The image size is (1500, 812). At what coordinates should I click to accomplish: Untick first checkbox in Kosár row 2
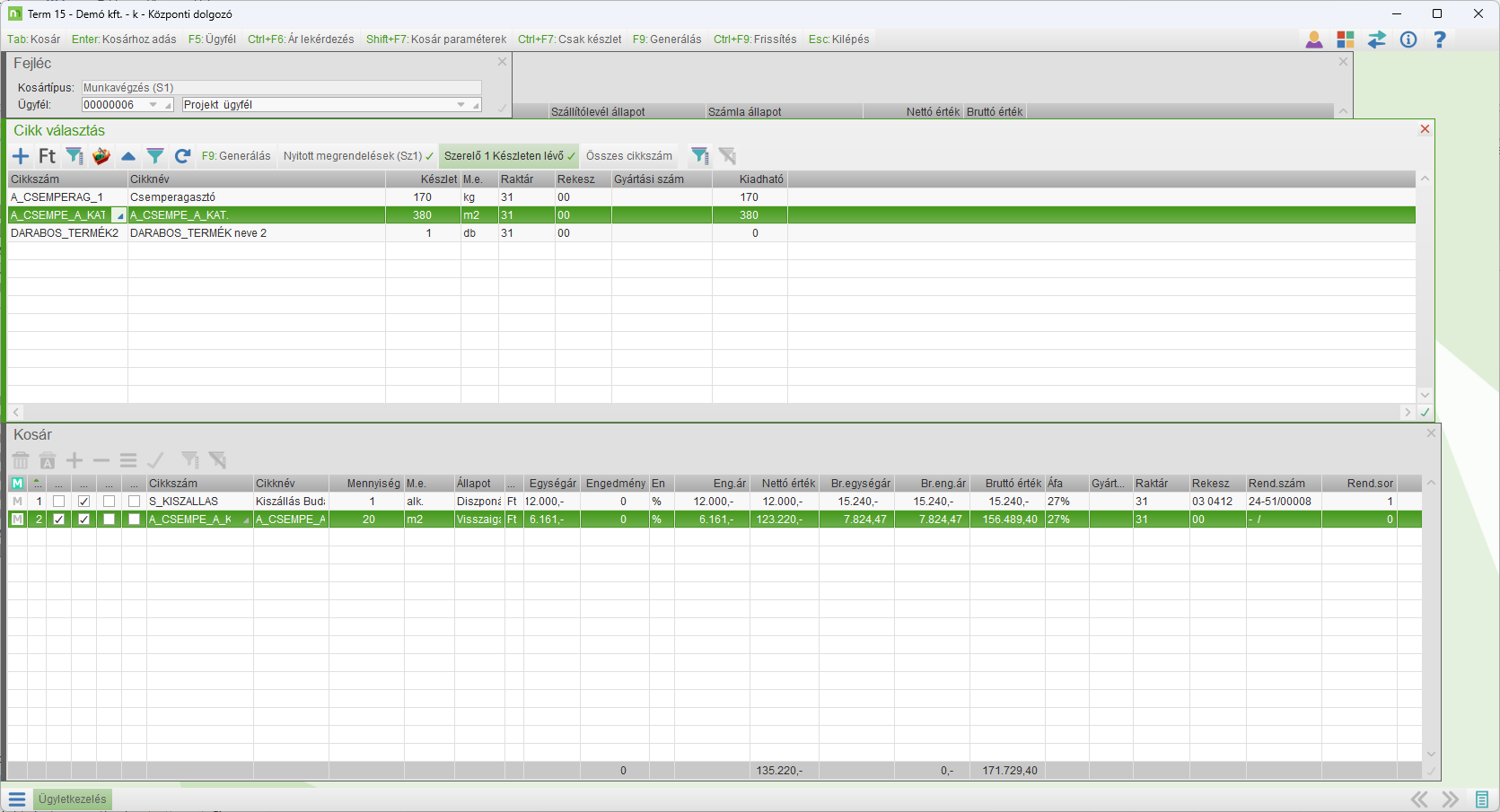click(x=59, y=520)
